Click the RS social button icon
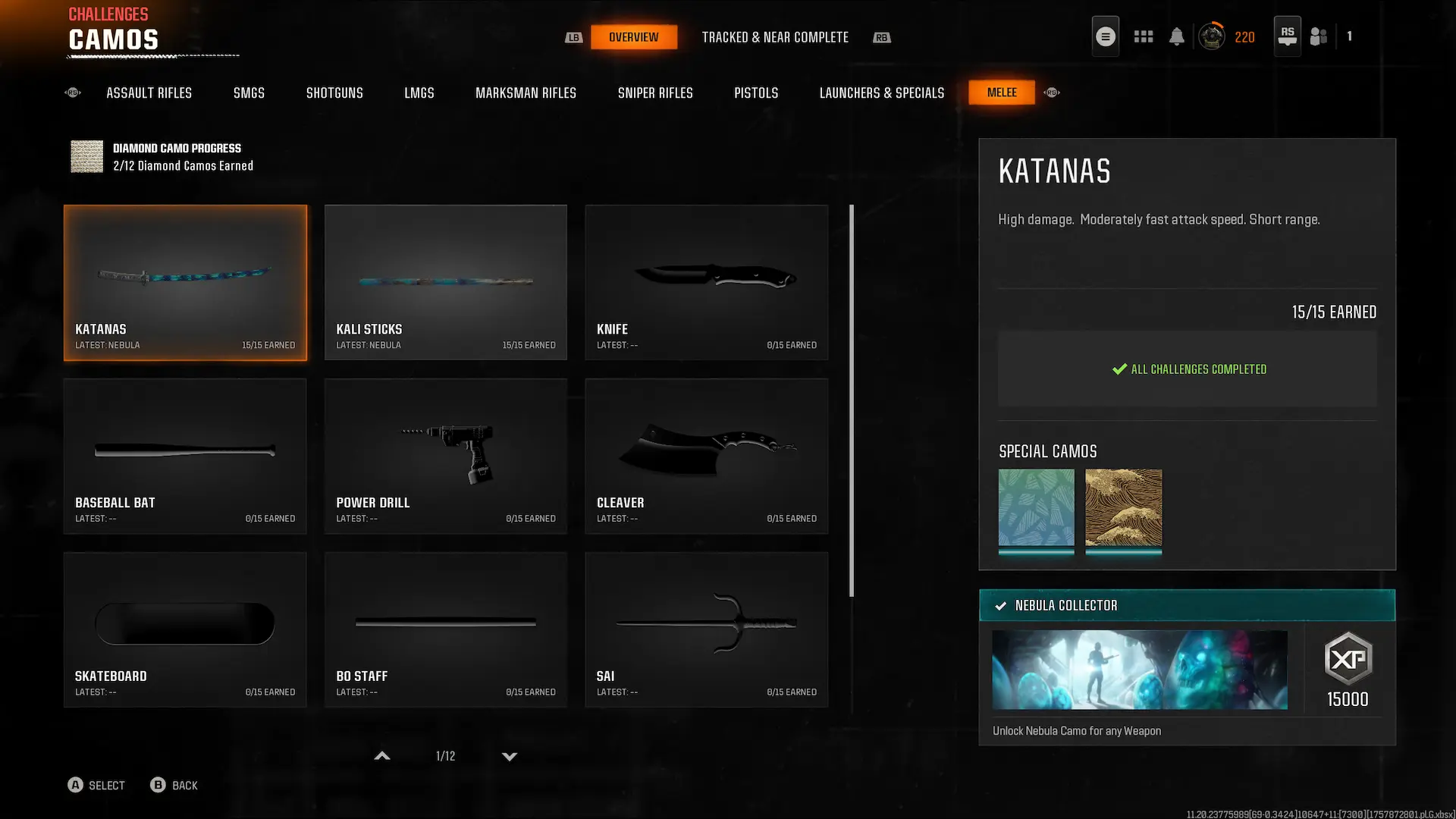The image size is (1456, 819). [x=1287, y=36]
